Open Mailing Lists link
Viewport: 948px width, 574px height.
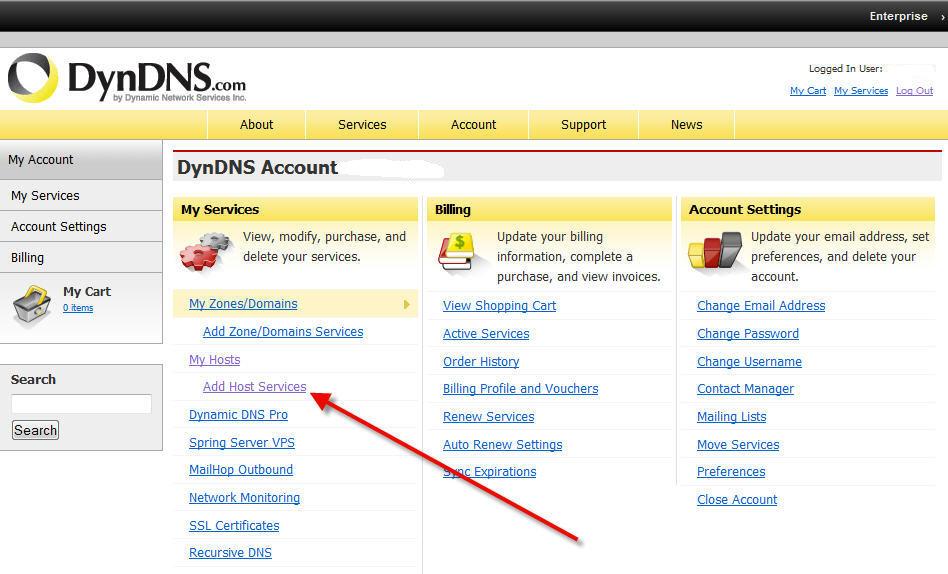[732, 417]
